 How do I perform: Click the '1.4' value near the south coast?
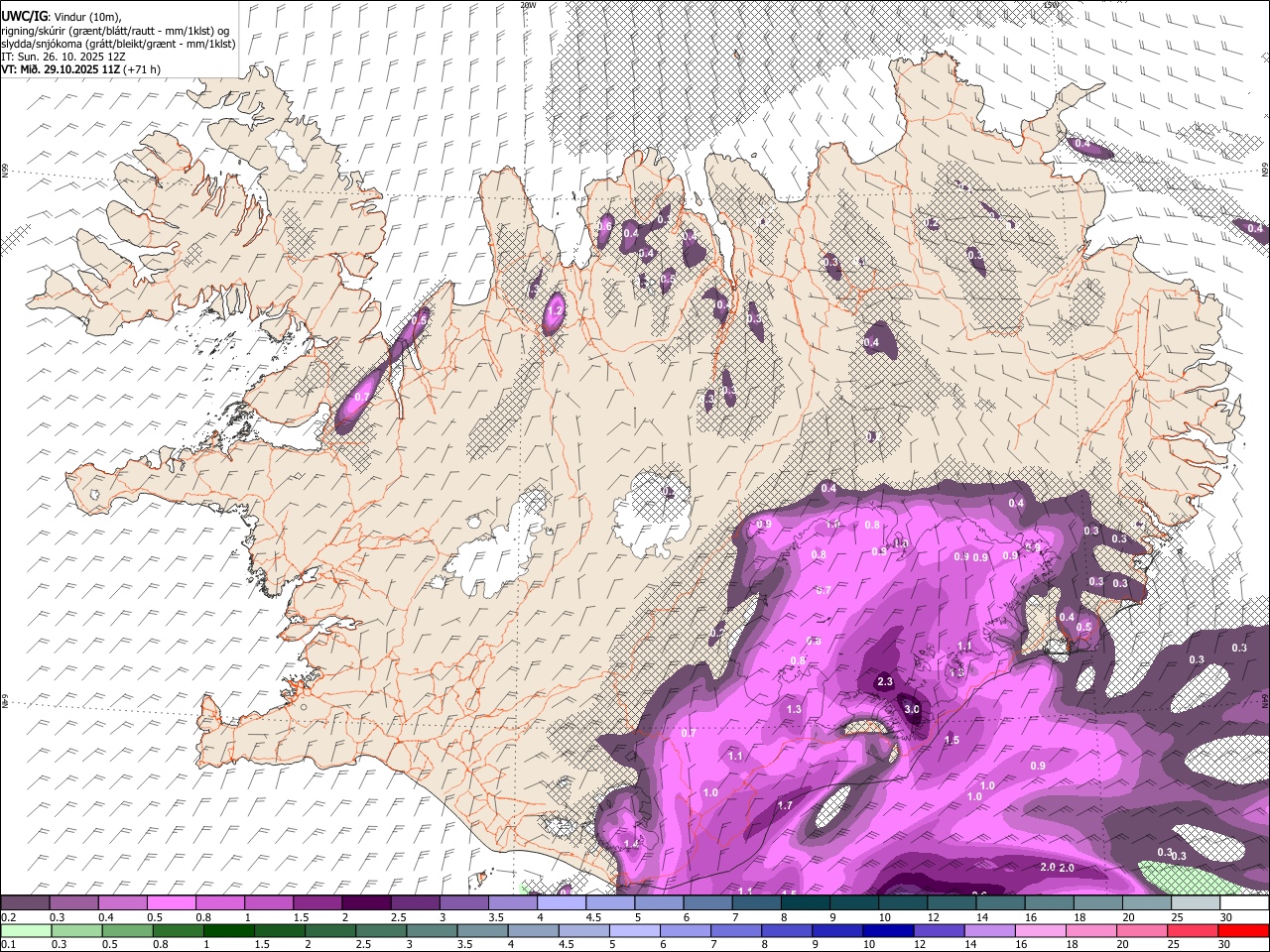632,844
